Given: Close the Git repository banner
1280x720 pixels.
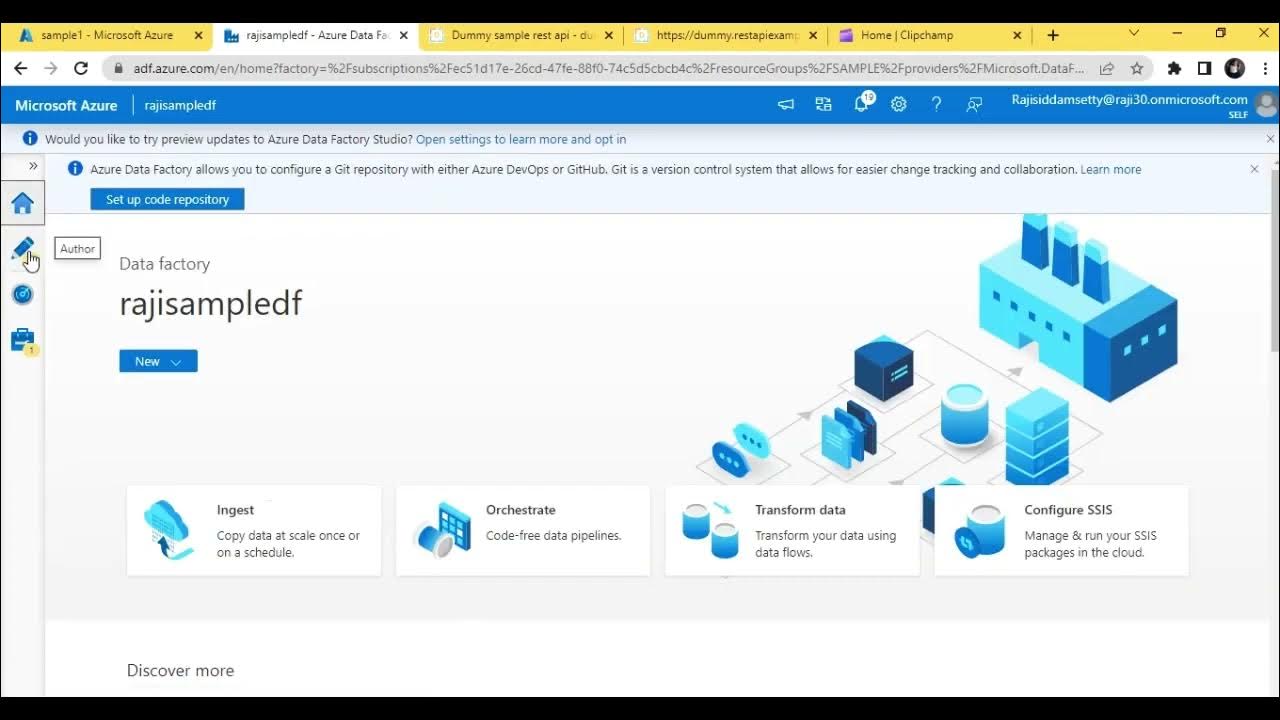Looking at the screenshot, I should pyautogui.click(x=1254, y=169).
